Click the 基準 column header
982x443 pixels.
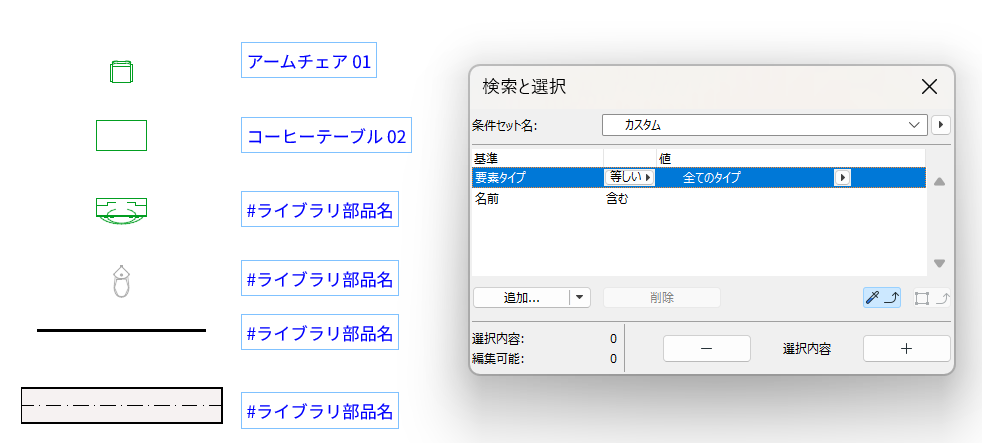click(x=485, y=157)
